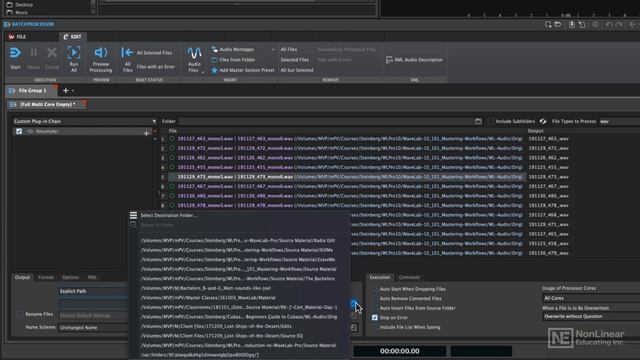This screenshot has height=360, width=640.
Task: Remove All Files button
Action: click(x=289, y=49)
